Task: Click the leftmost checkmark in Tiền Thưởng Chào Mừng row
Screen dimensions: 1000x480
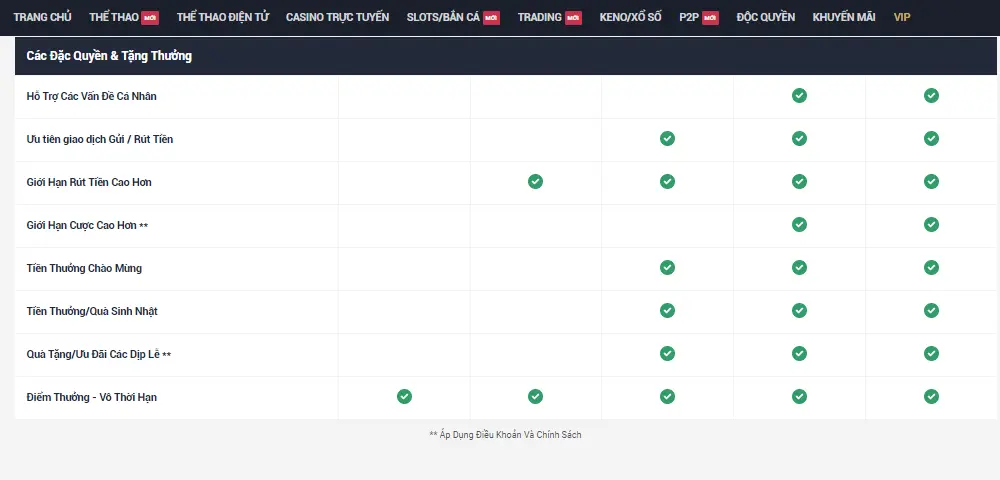Action: coord(667,268)
